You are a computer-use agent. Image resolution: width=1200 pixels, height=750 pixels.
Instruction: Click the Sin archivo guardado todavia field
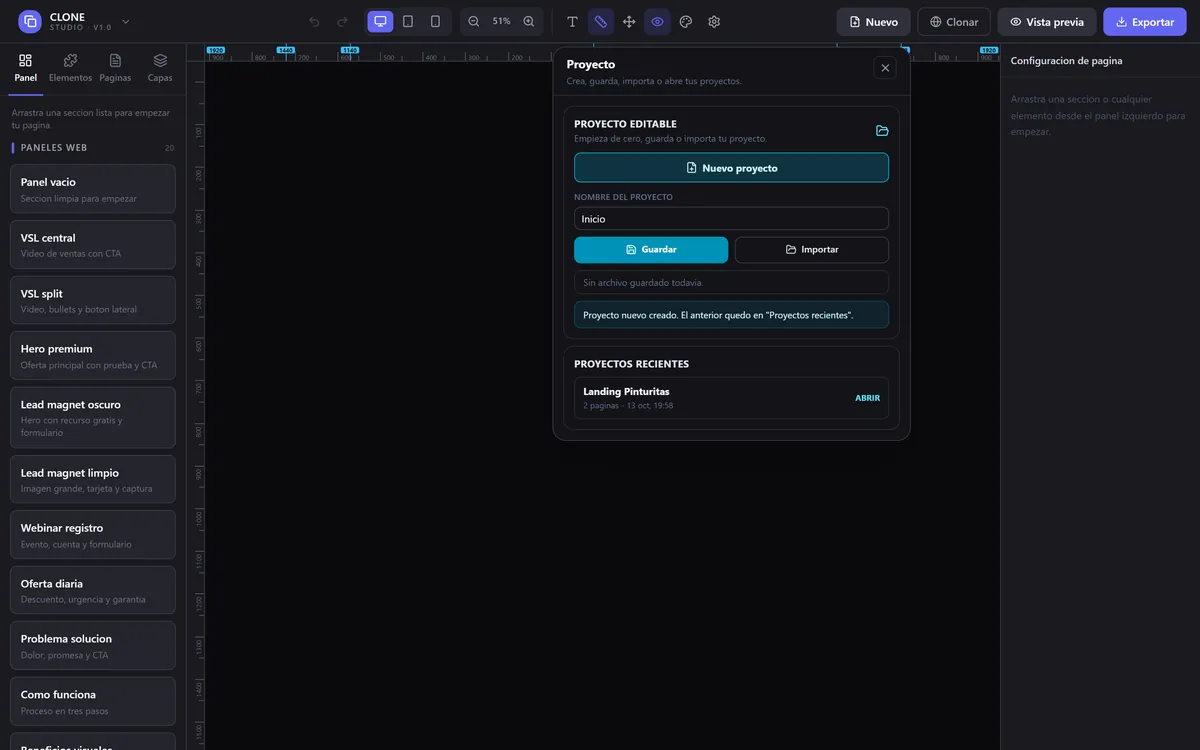[731, 282]
